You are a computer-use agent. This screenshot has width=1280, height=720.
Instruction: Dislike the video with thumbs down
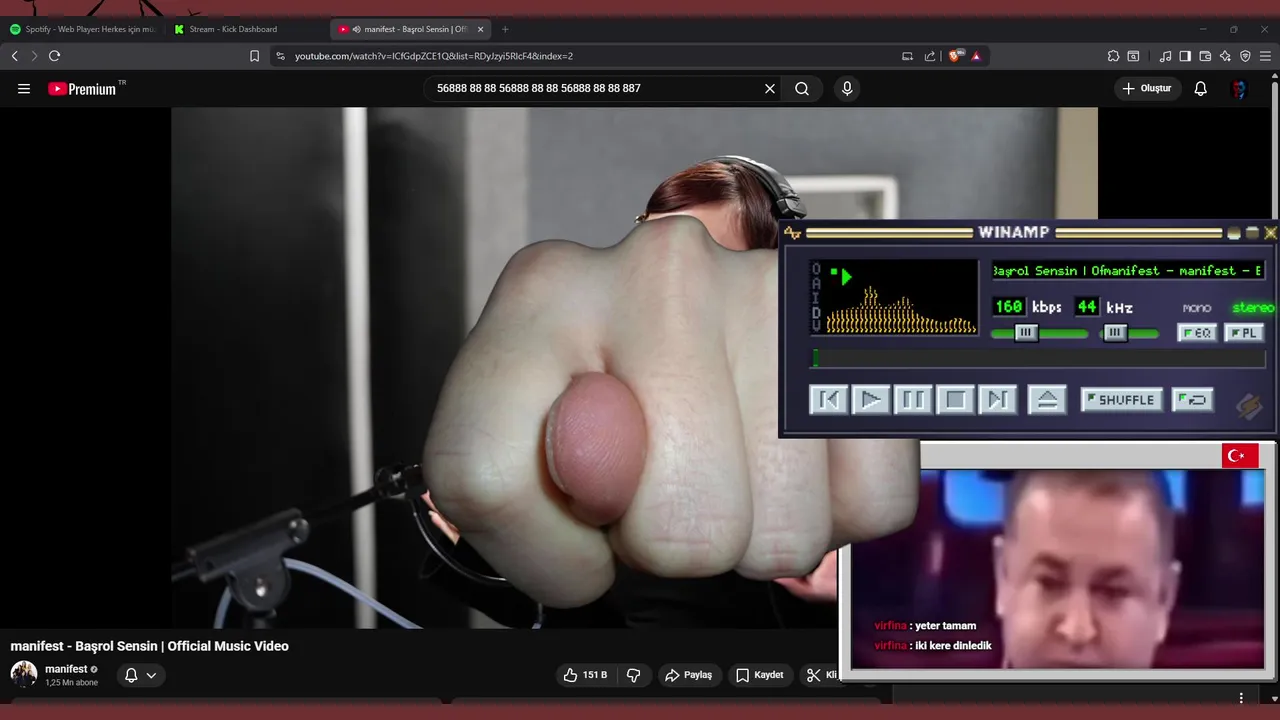633,675
